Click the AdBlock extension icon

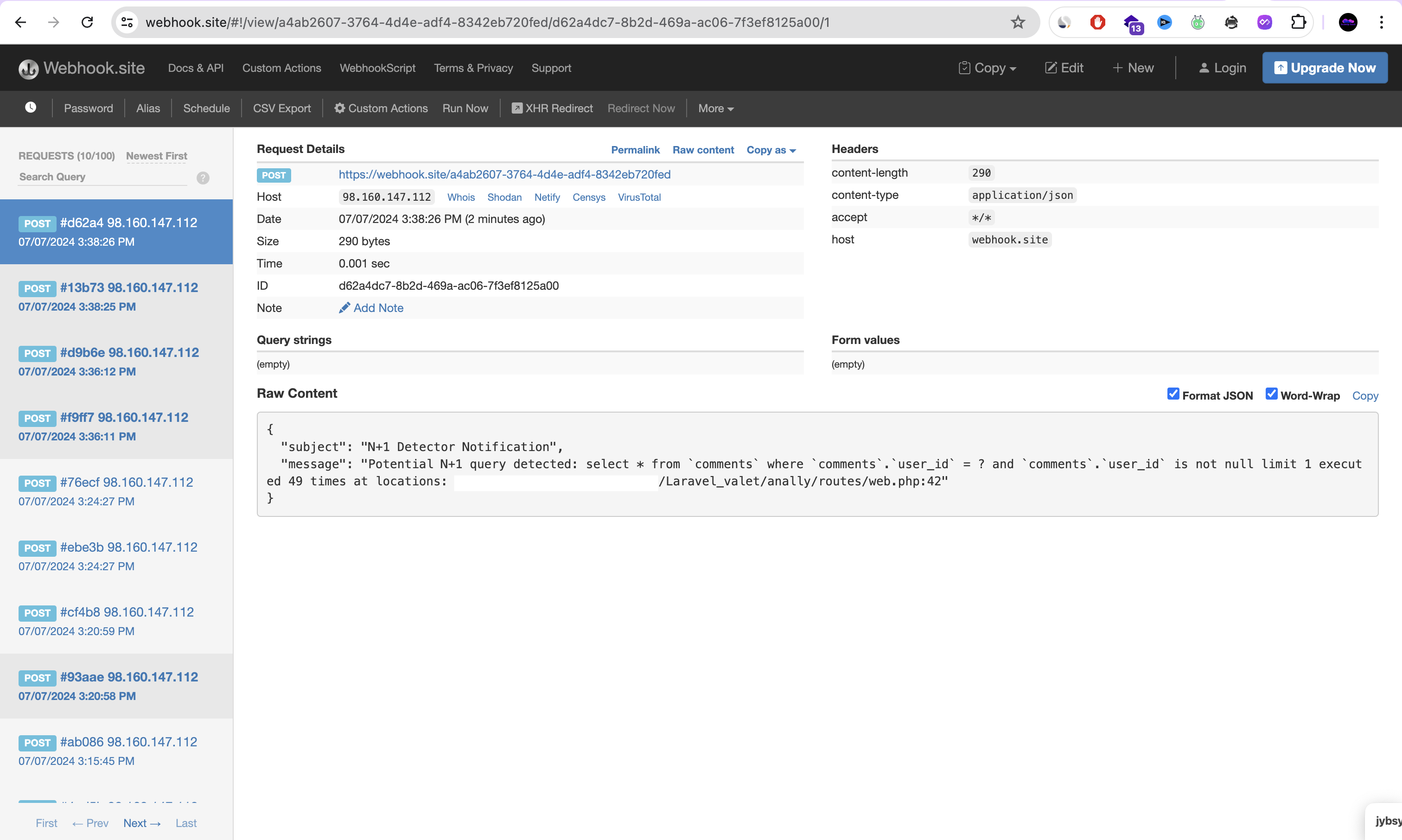(1097, 22)
